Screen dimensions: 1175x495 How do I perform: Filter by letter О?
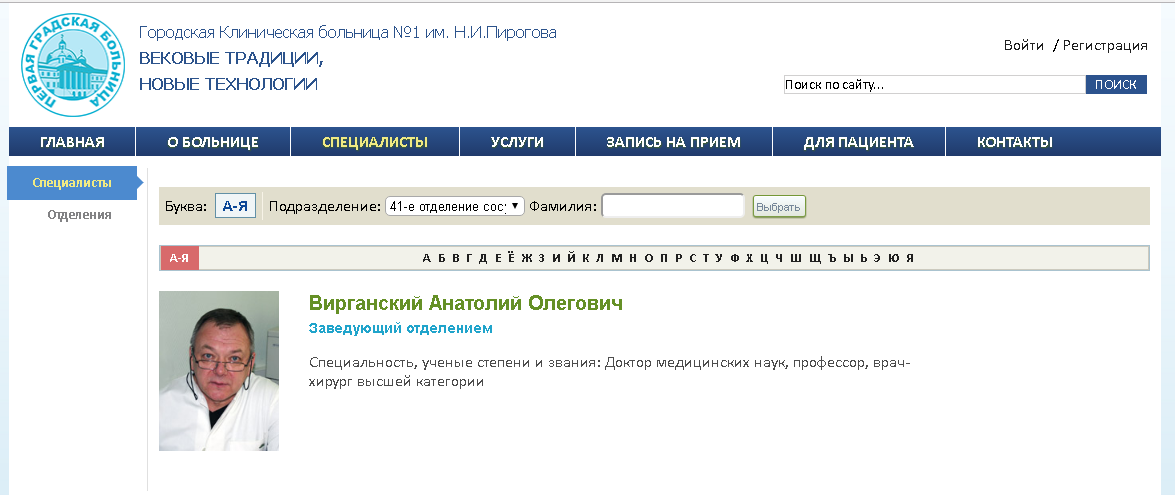coord(648,258)
